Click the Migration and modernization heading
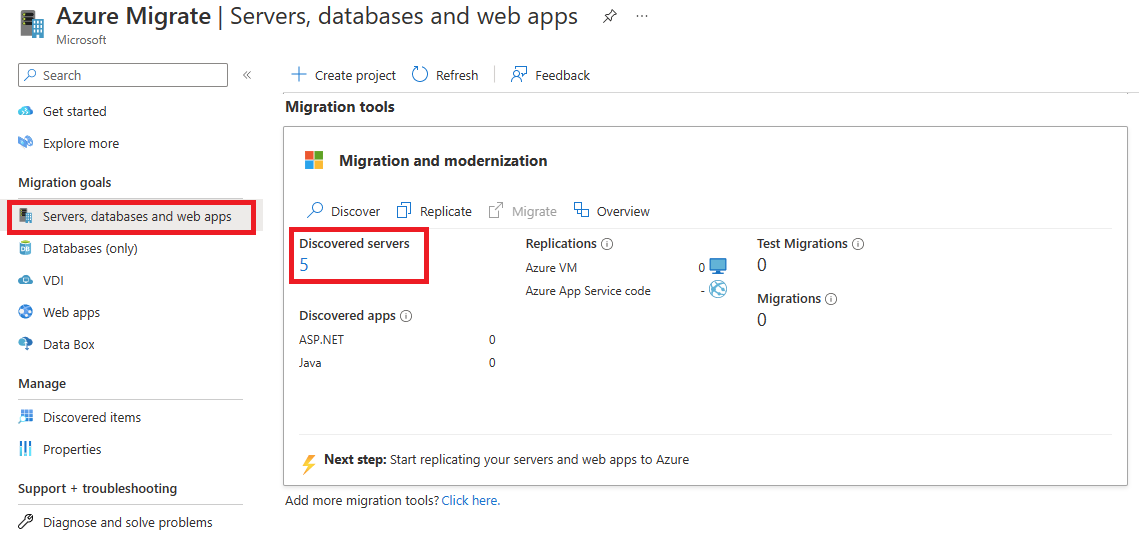 tap(443, 161)
